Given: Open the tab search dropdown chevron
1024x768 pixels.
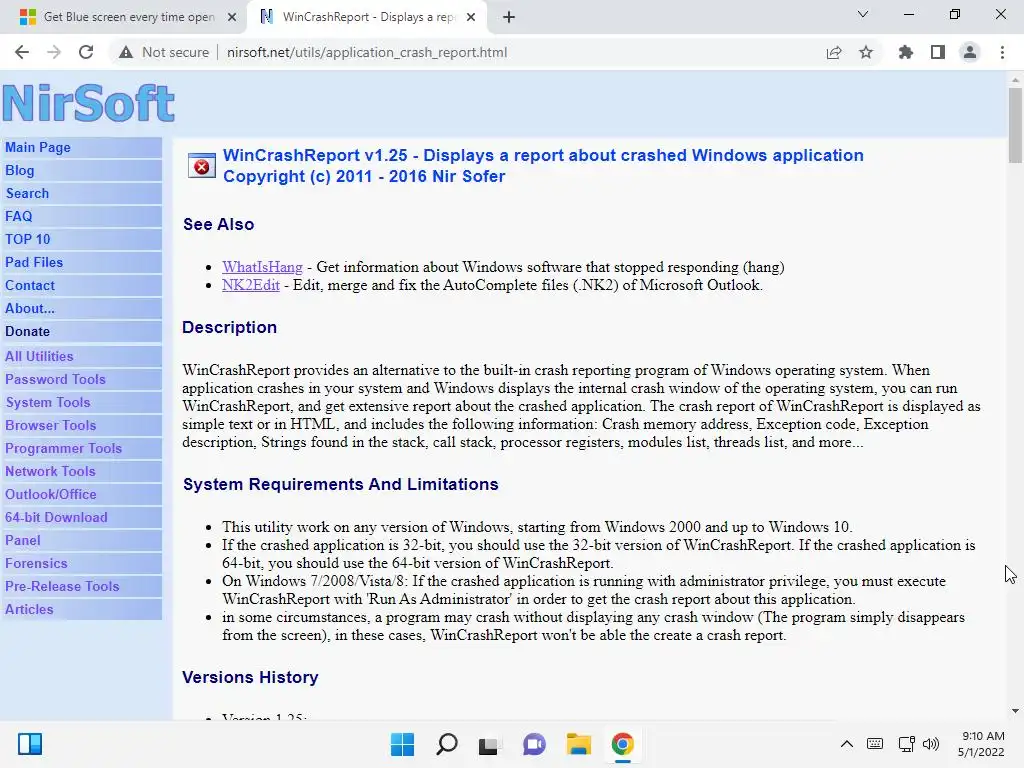Looking at the screenshot, I should point(863,14).
